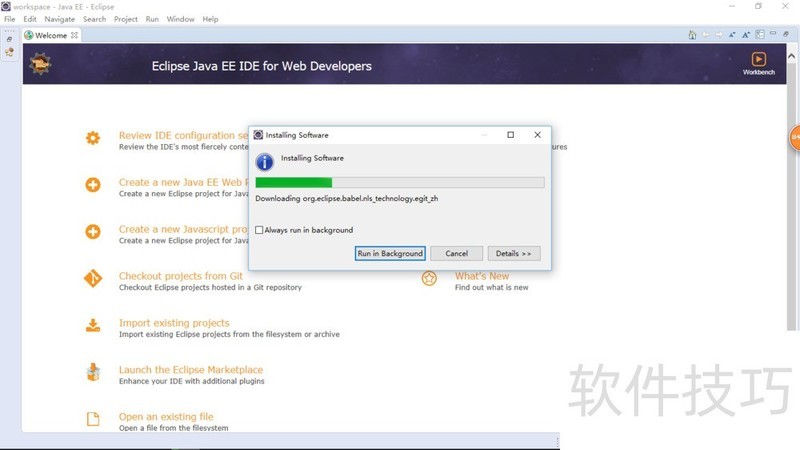Viewport: 800px width, 450px height.
Task: Open the Edit menu
Action: click(30, 19)
